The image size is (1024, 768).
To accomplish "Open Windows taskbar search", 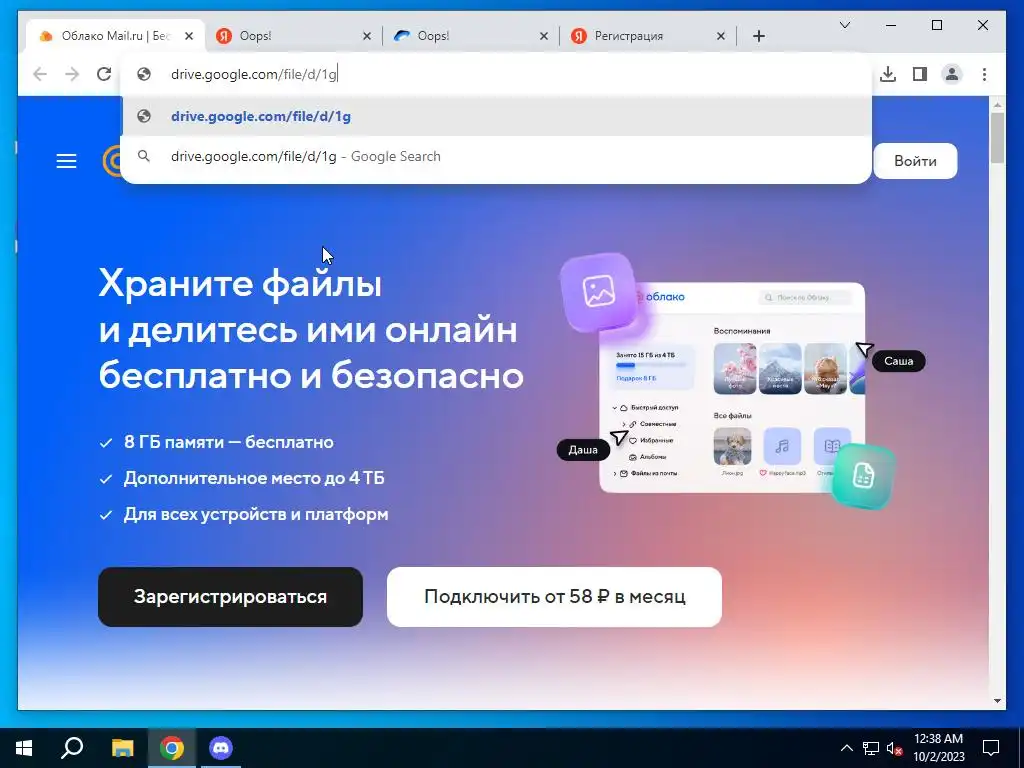I will click(72, 748).
